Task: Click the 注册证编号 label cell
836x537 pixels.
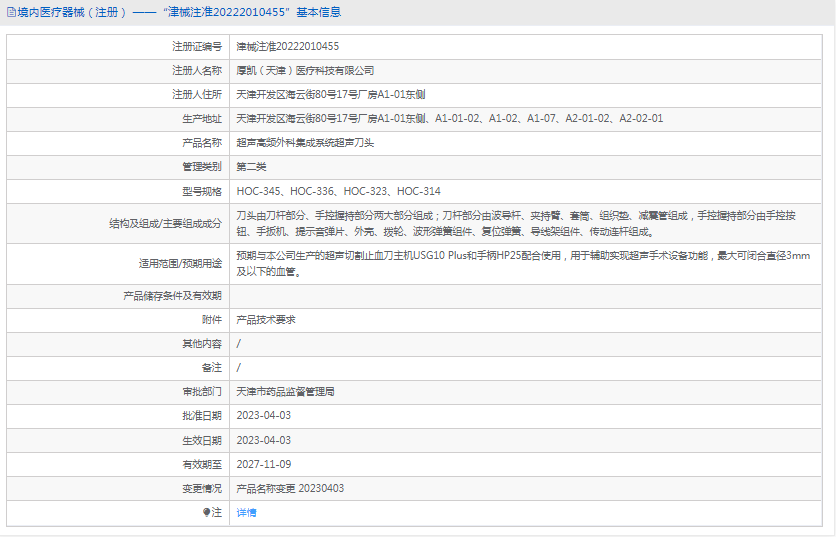Action: 118,47
